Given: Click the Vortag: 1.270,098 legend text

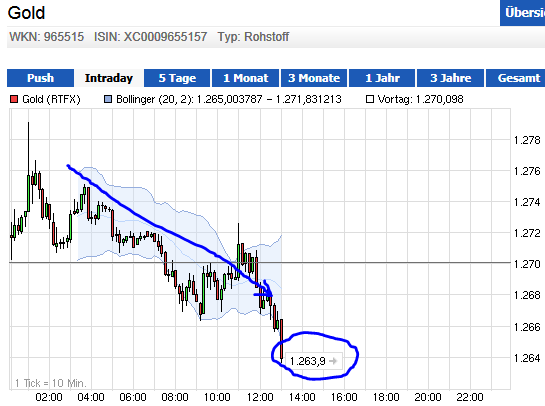Looking at the screenshot, I should coord(421,99).
